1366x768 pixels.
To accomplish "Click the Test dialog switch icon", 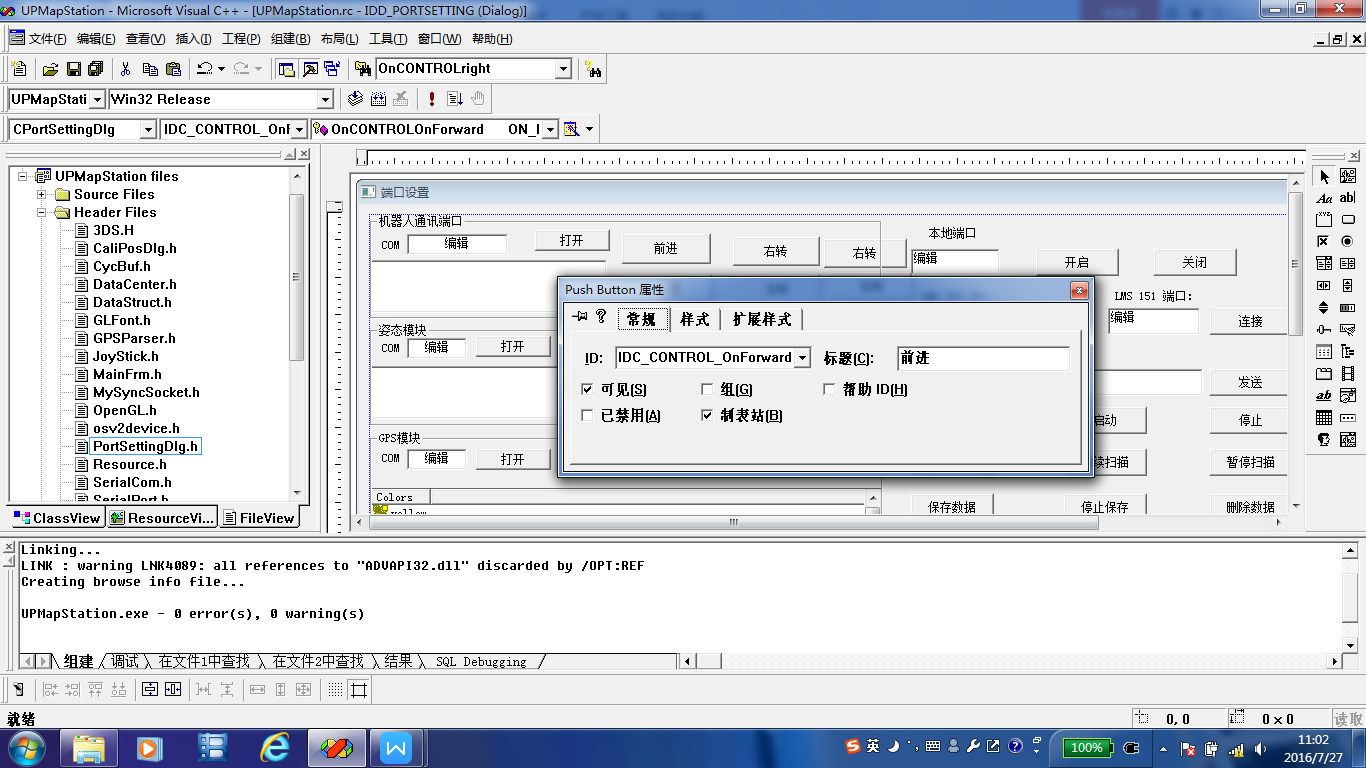I will tap(18, 690).
